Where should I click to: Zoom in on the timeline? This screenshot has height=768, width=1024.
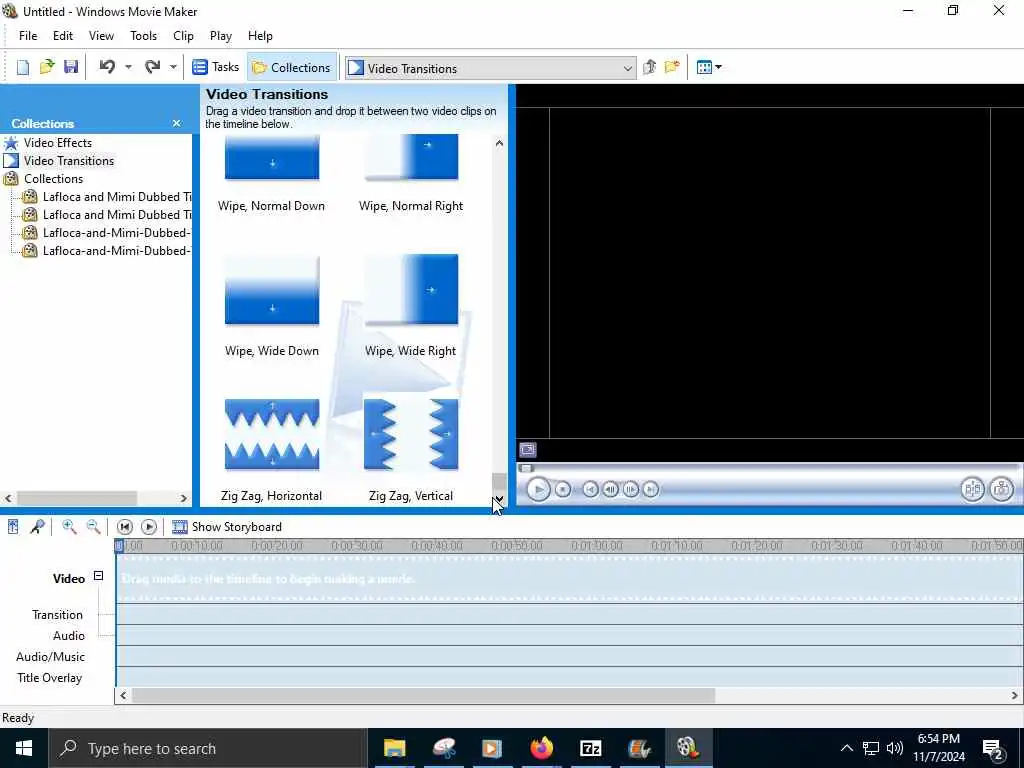[x=69, y=526]
